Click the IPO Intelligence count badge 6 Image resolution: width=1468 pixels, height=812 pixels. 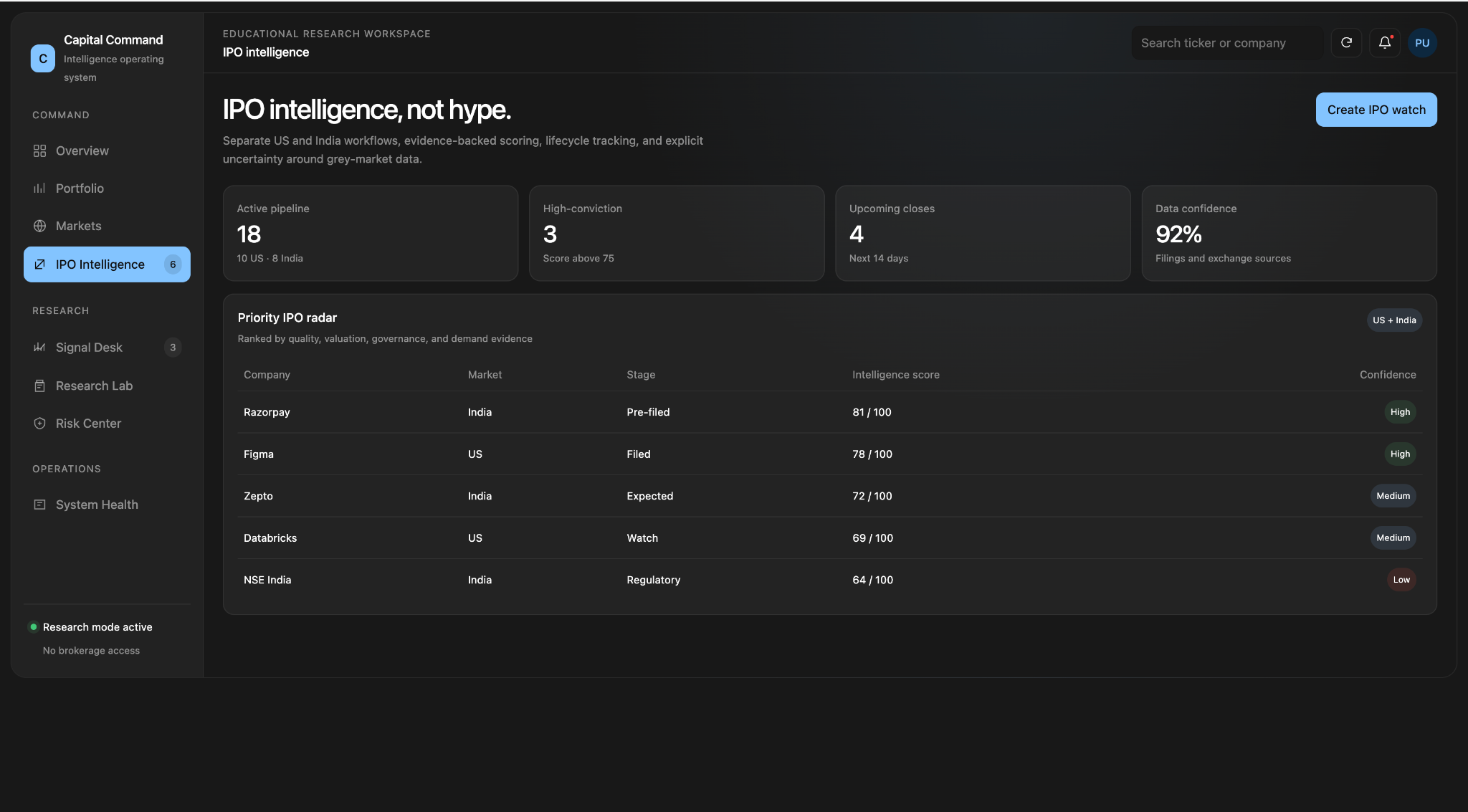173,264
